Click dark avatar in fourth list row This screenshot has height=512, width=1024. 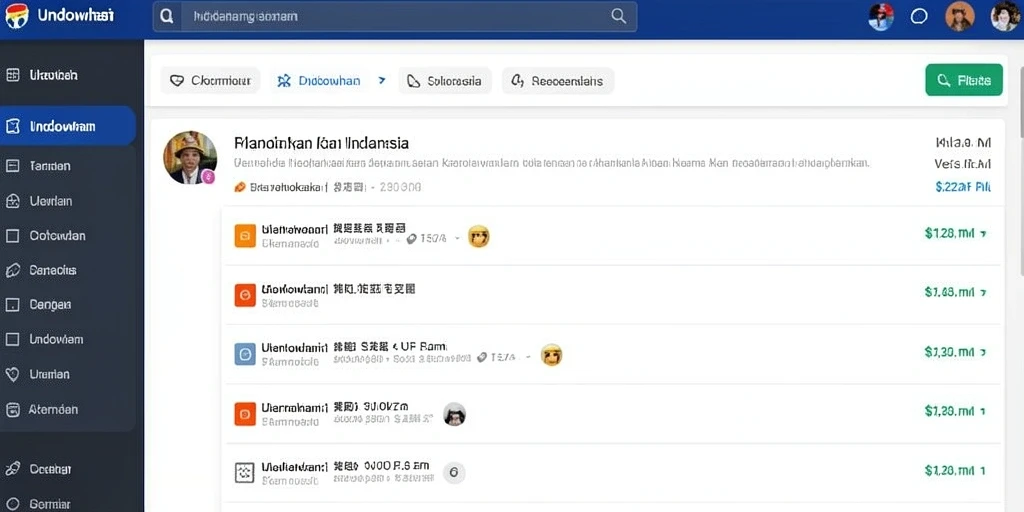tap(455, 414)
